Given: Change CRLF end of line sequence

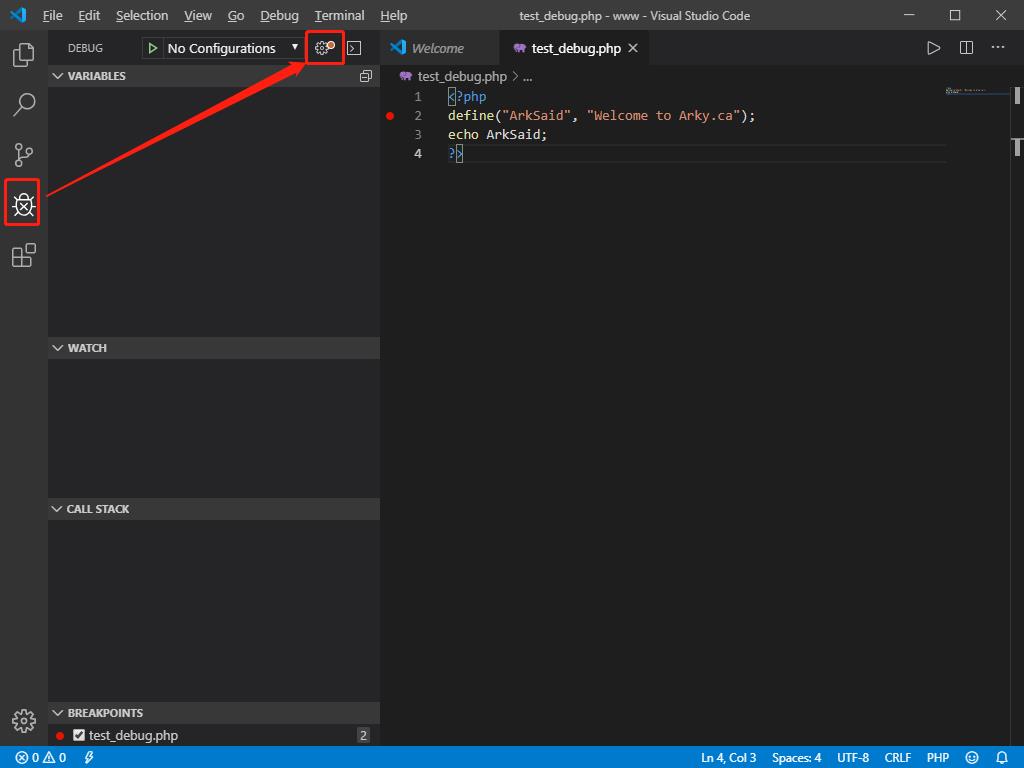Looking at the screenshot, I should [x=897, y=758].
